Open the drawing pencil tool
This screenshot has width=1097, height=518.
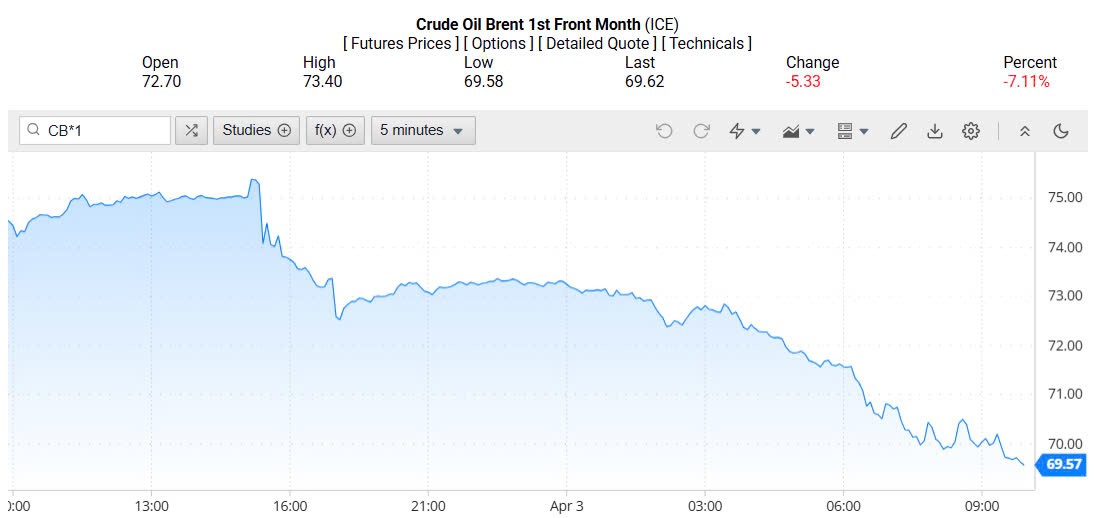click(x=898, y=131)
